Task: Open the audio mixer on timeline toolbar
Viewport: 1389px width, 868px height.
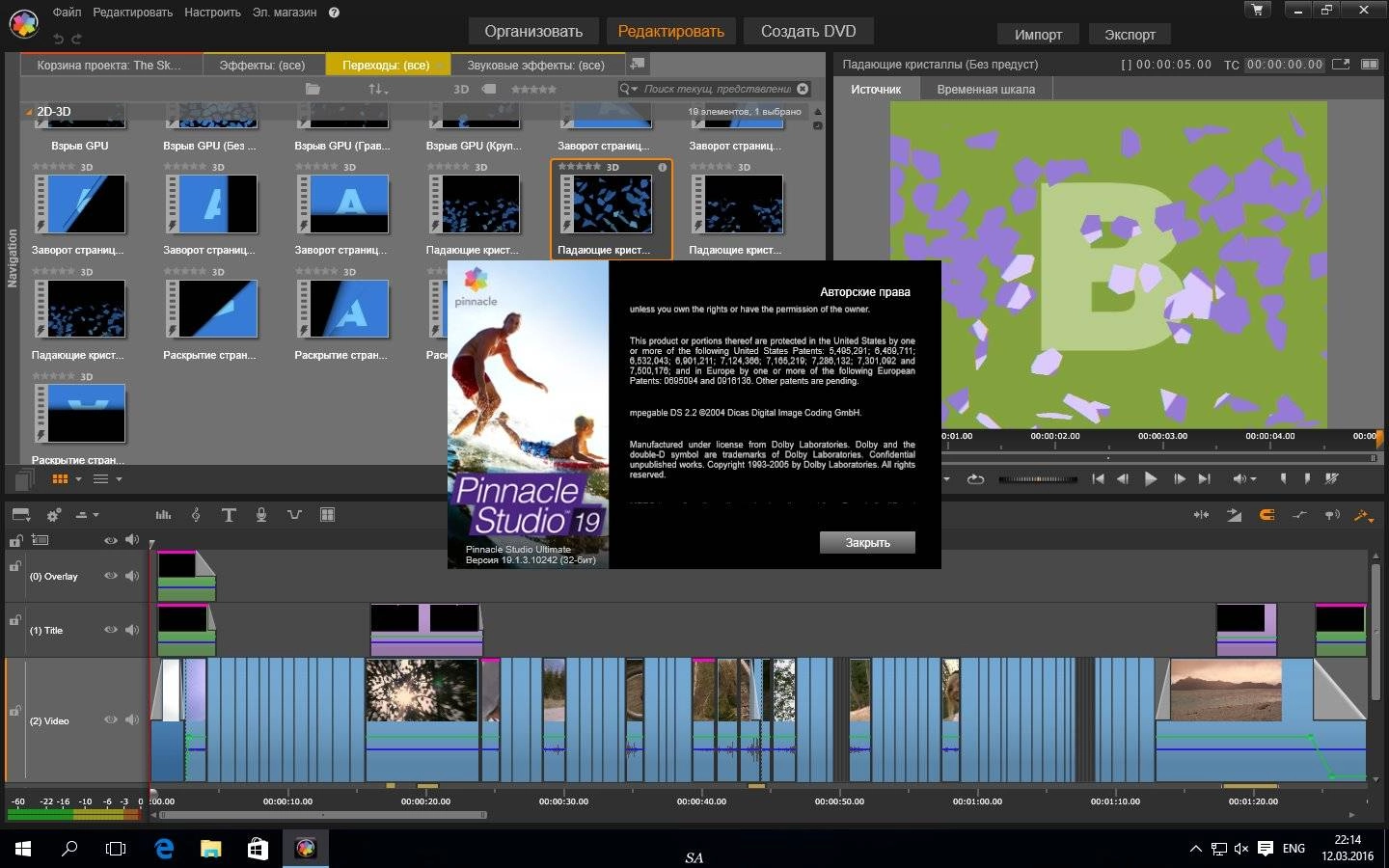Action: coord(163,515)
